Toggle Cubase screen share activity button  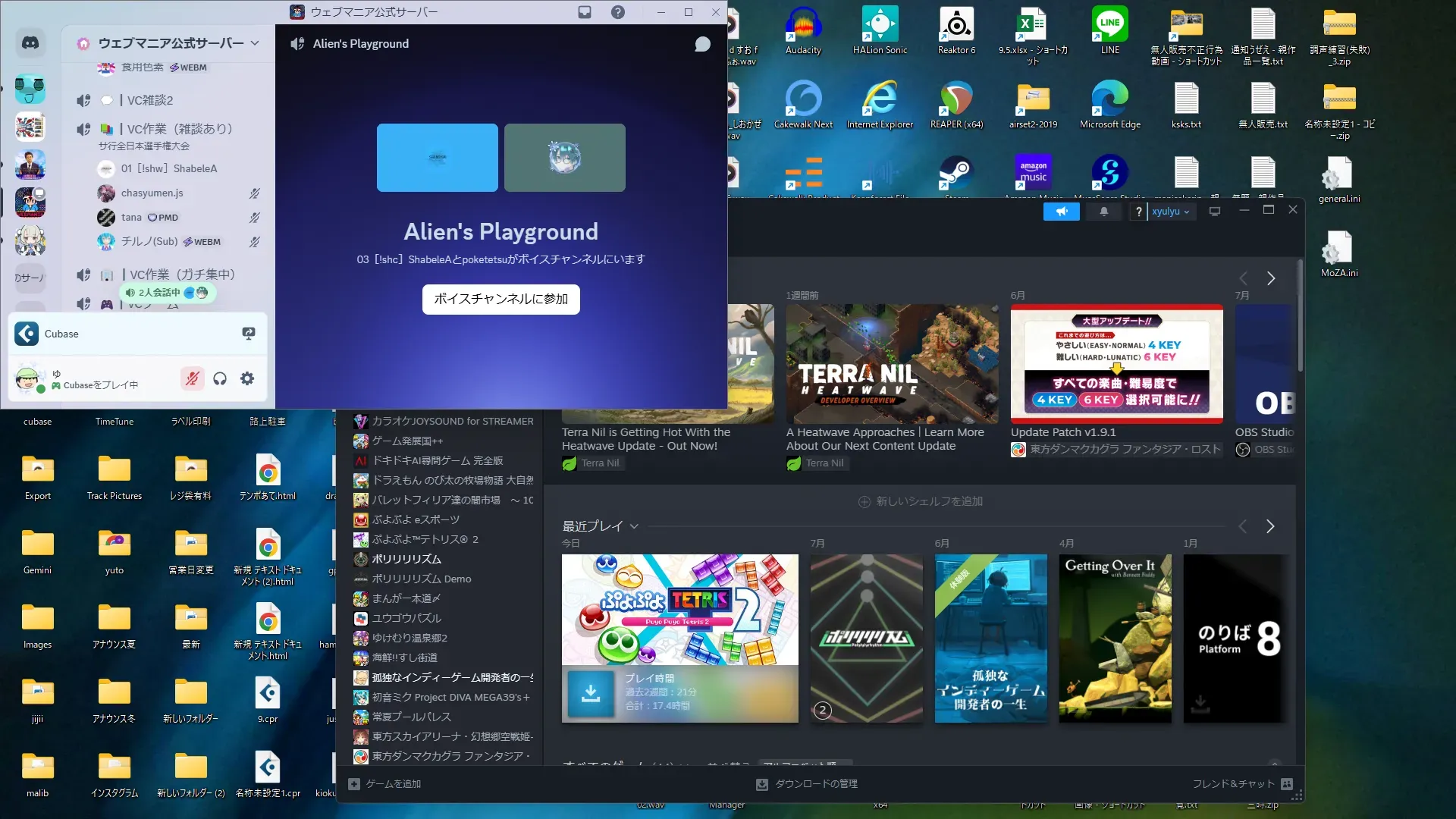tap(249, 334)
